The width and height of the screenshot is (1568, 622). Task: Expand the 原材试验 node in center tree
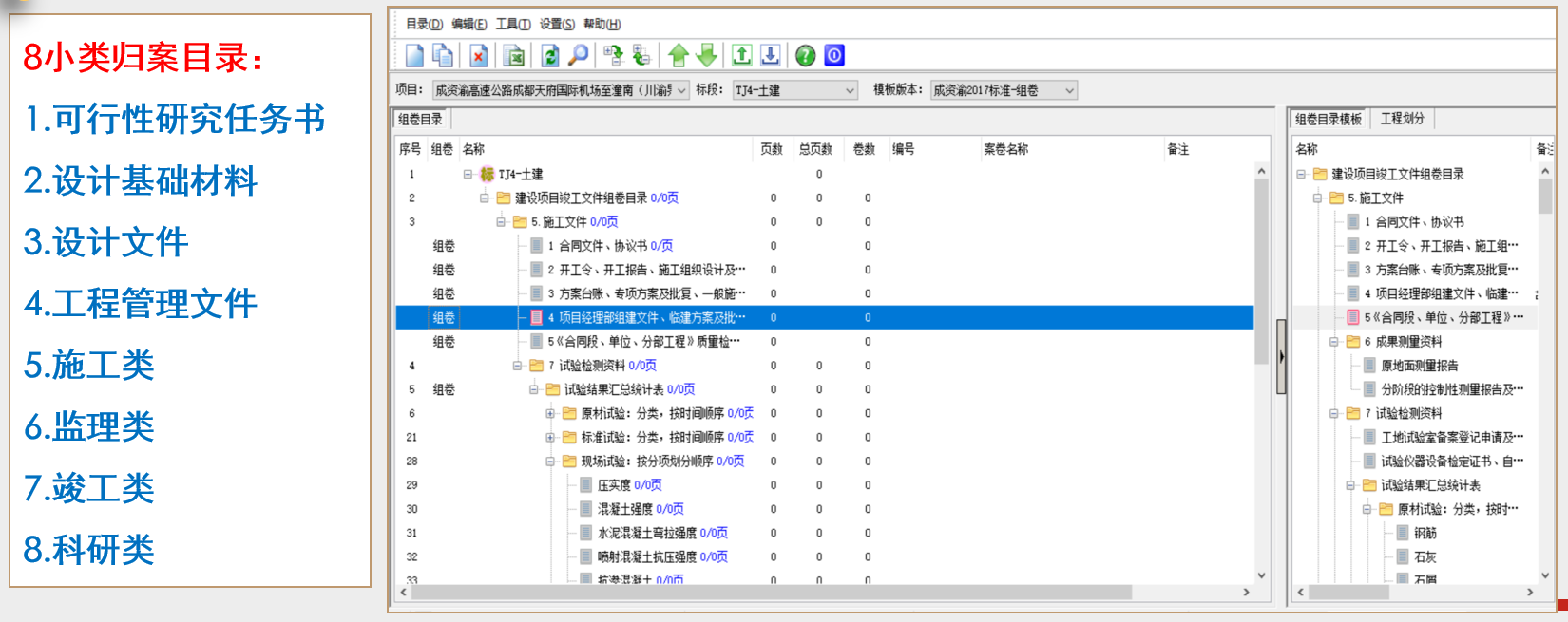click(550, 413)
